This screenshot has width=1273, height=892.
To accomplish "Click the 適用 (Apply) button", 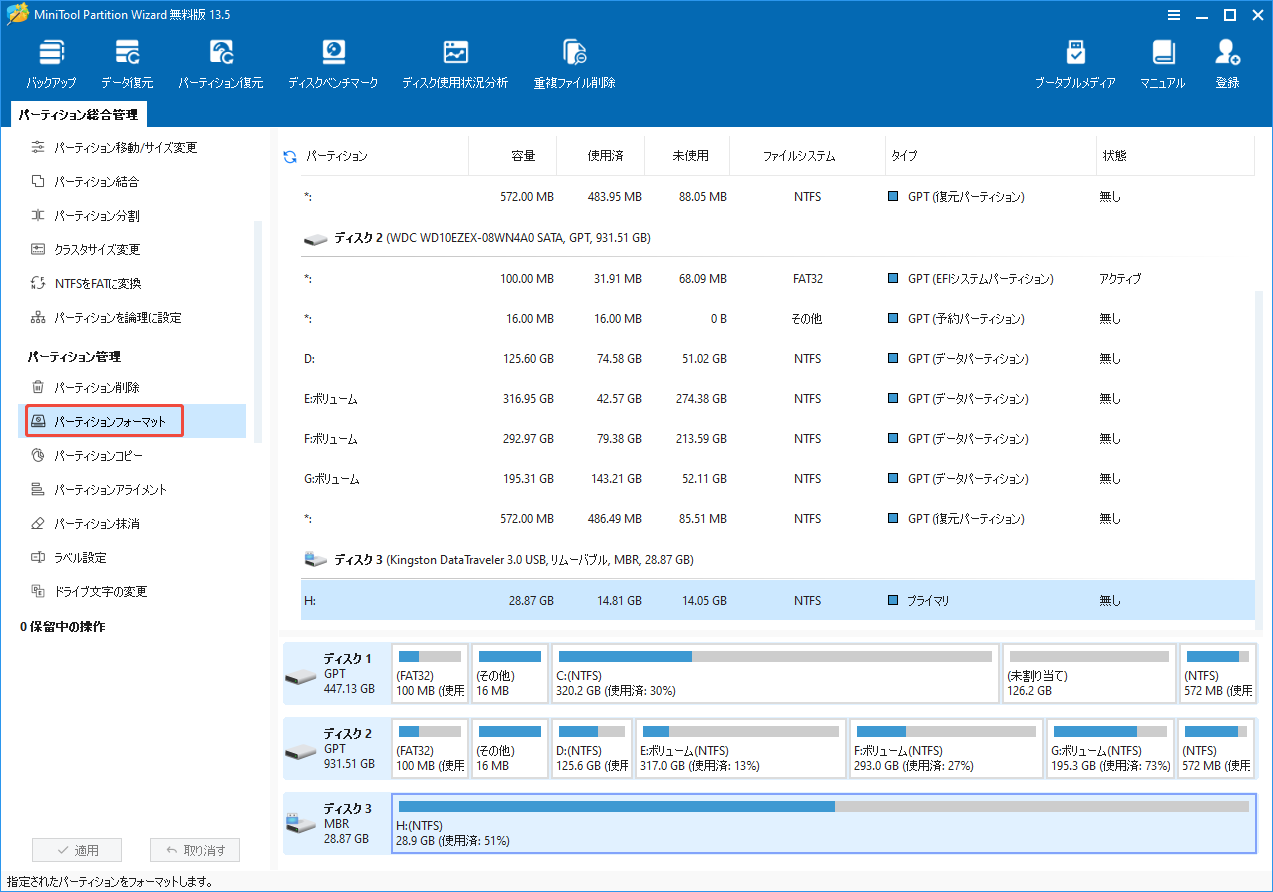I will tap(77, 849).
